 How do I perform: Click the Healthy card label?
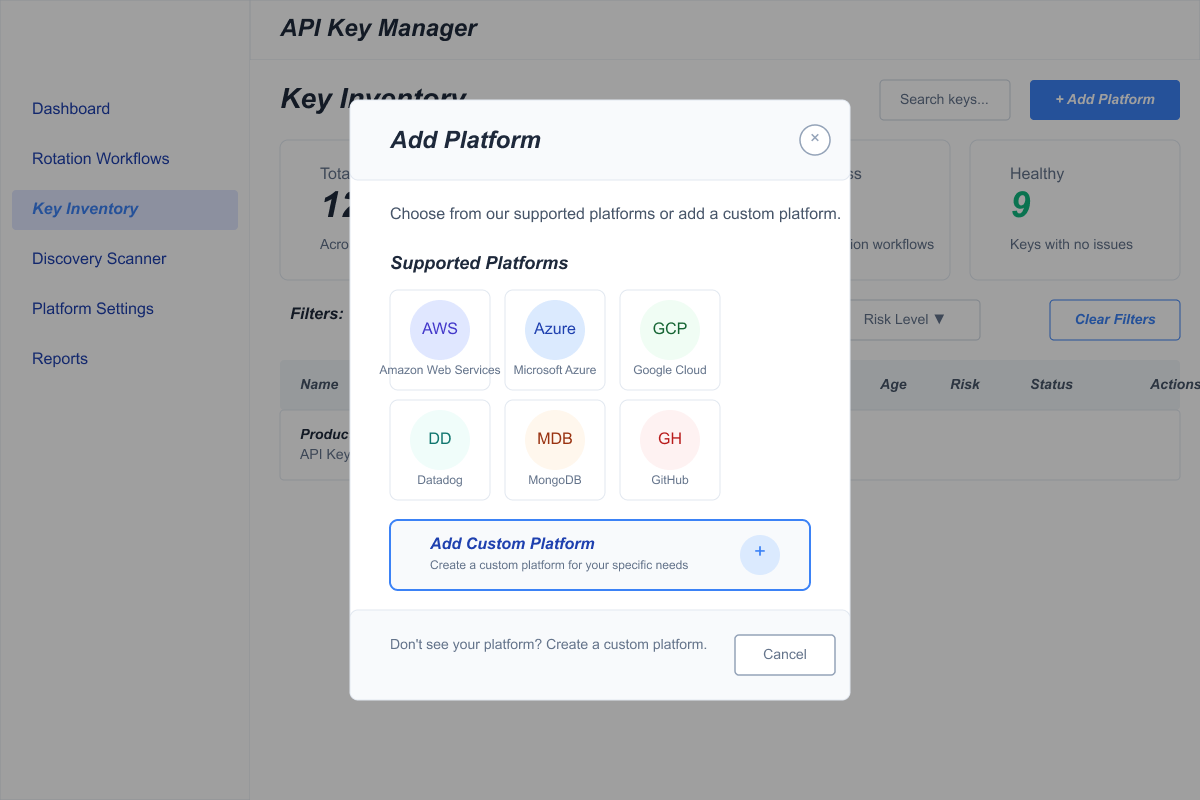pyautogui.click(x=1037, y=174)
